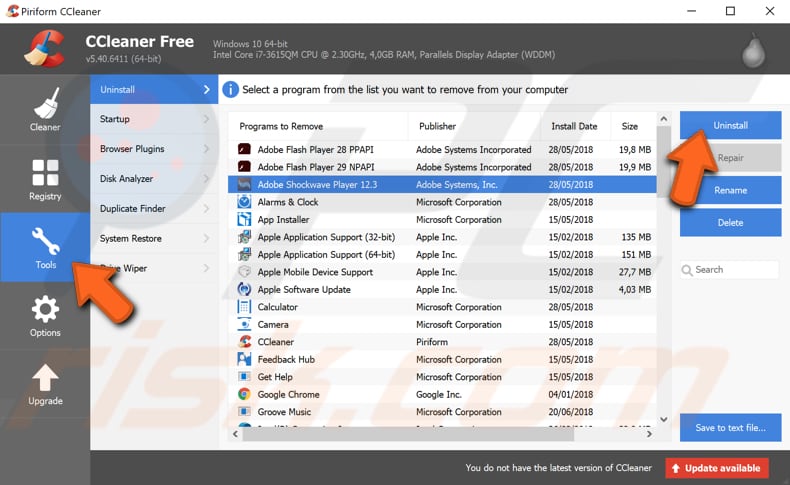790x485 pixels.
Task: Sort by Size column header
Action: click(x=633, y=126)
